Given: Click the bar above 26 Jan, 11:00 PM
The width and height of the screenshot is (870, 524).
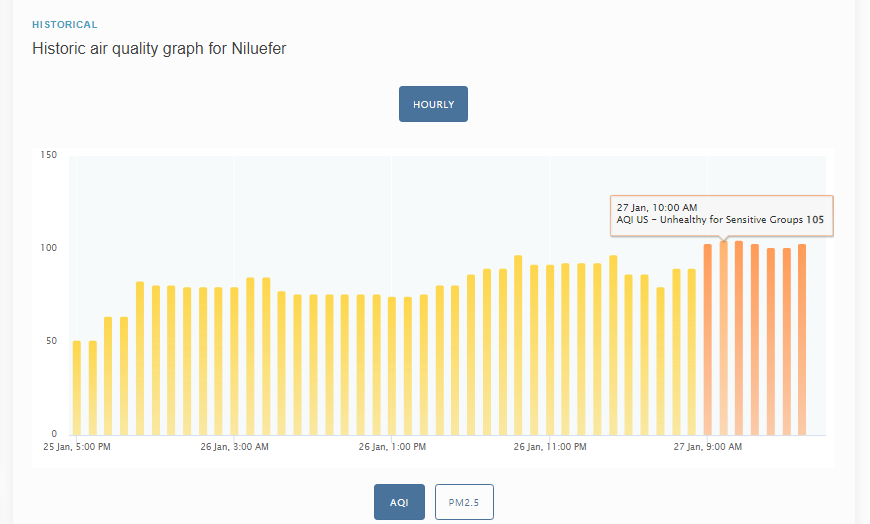Looking at the screenshot, I should (550, 350).
